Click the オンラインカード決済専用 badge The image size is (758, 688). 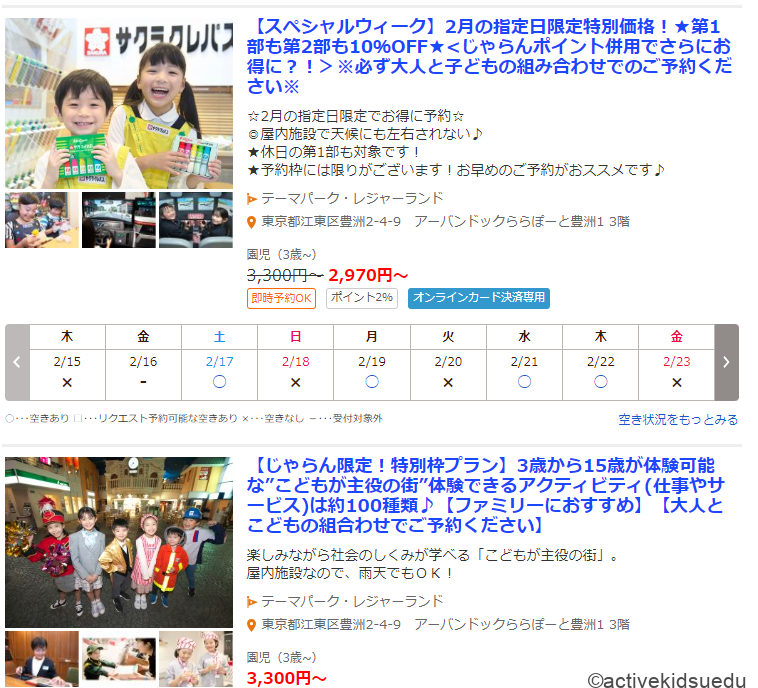(x=478, y=298)
